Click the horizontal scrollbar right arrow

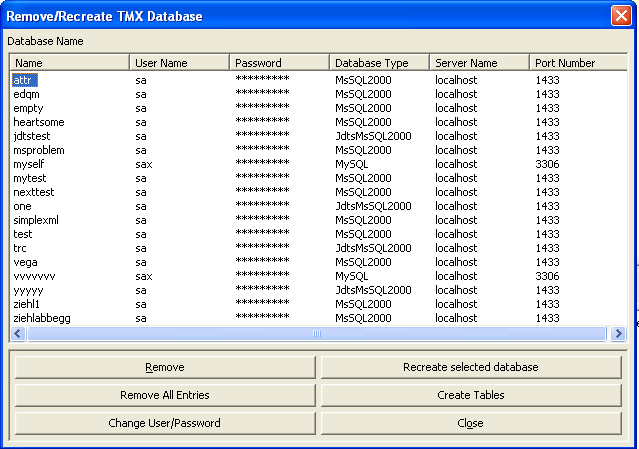click(618, 334)
